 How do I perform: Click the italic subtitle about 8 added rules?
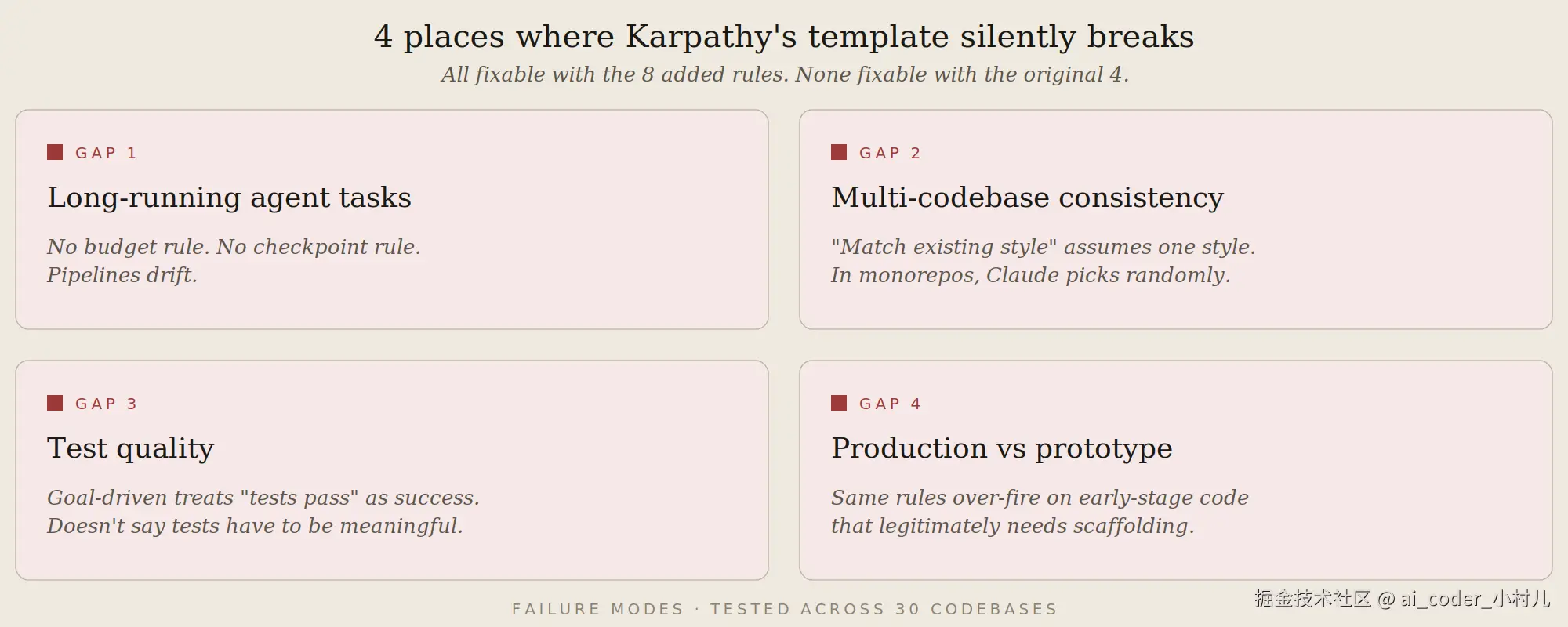(x=785, y=74)
